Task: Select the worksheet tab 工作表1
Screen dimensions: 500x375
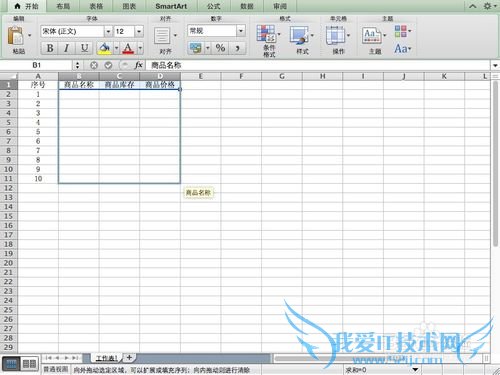Action: [x=106, y=358]
